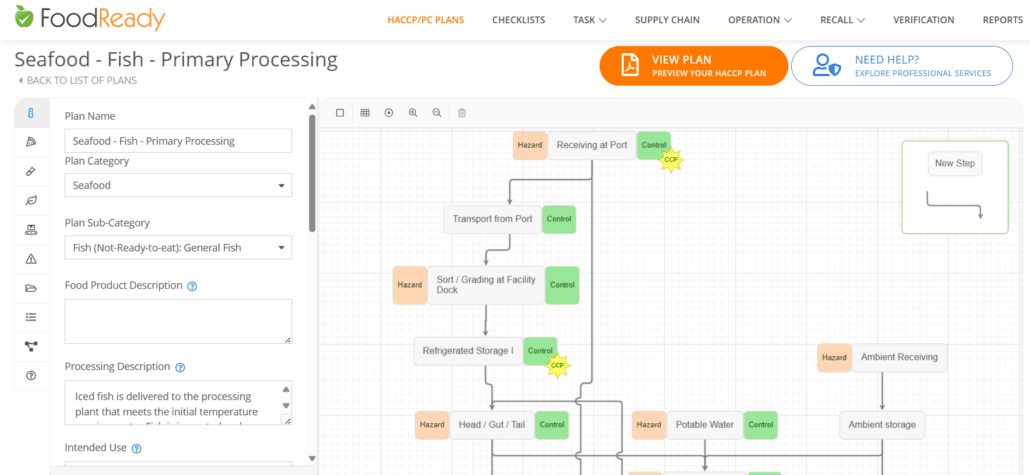
Task: Open the Checklists menu item
Action: 518,20
